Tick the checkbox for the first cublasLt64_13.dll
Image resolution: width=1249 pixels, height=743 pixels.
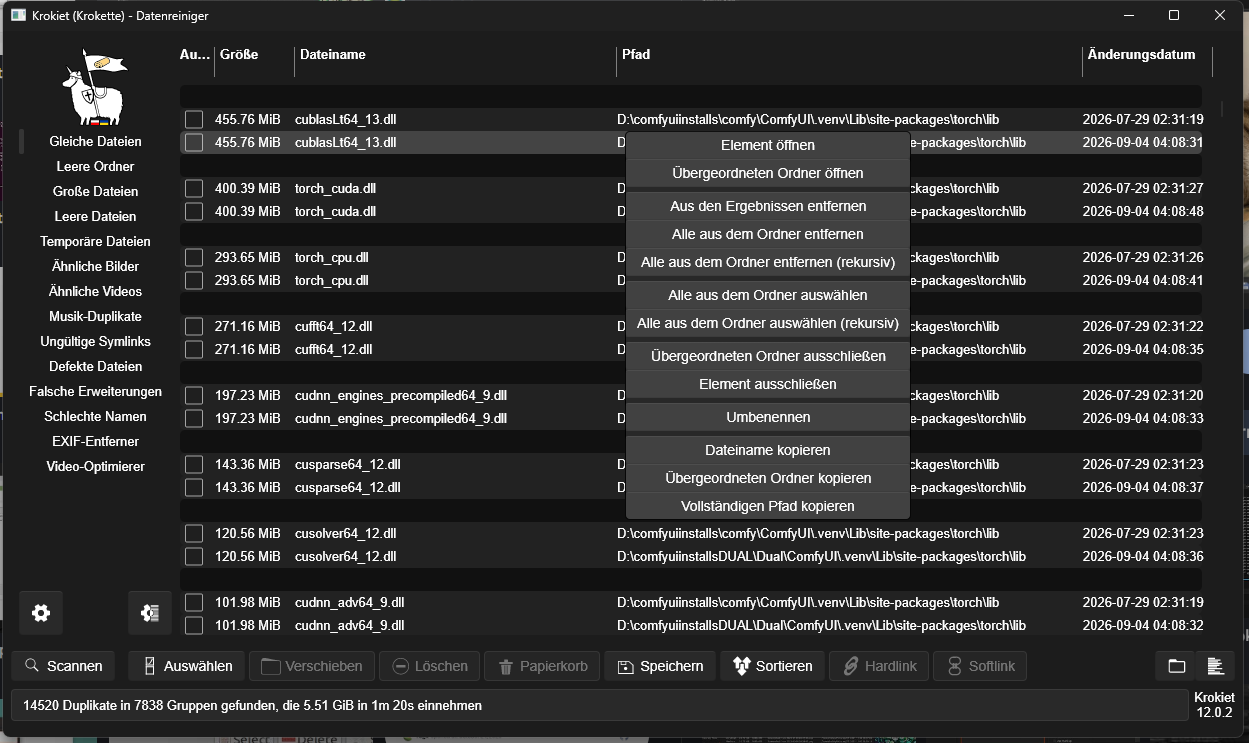point(194,120)
